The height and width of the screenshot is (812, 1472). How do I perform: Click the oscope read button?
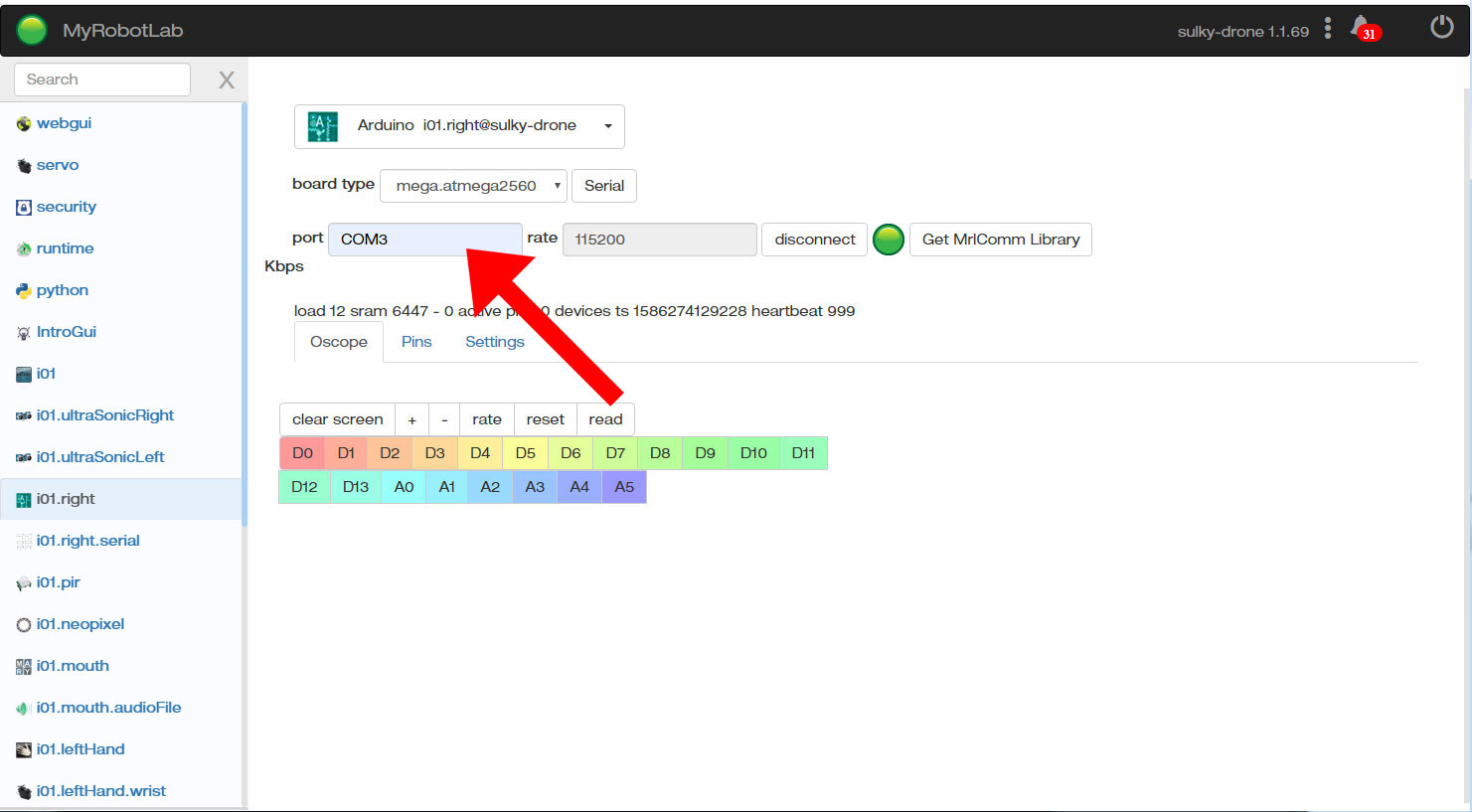pyautogui.click(x=605, y=419)
